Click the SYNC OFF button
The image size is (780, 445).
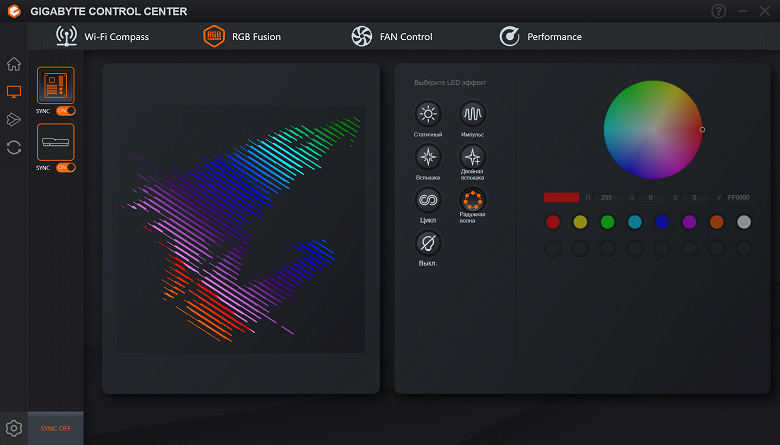pos(56,428)
